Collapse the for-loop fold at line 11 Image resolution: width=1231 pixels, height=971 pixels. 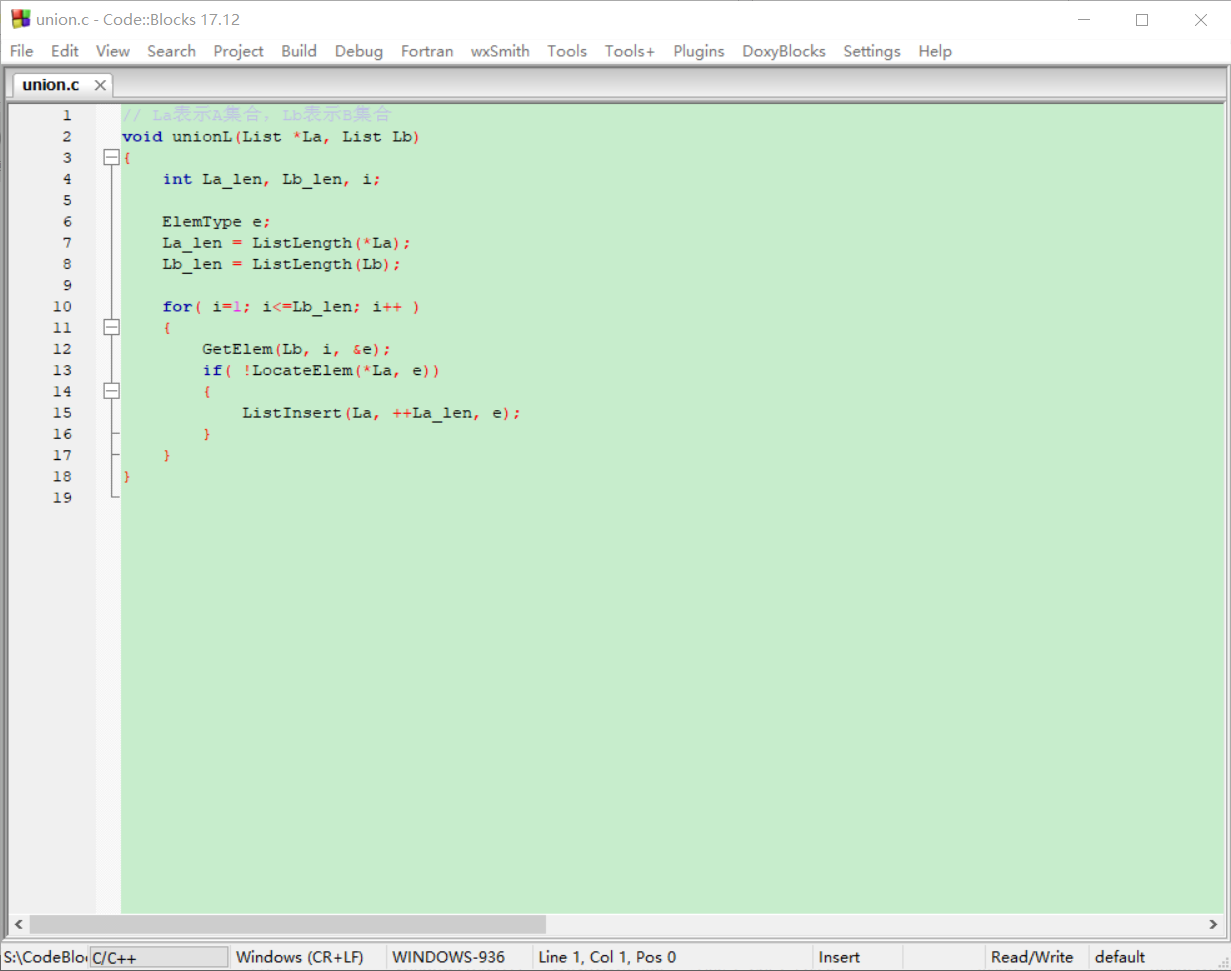coord(111,327)
